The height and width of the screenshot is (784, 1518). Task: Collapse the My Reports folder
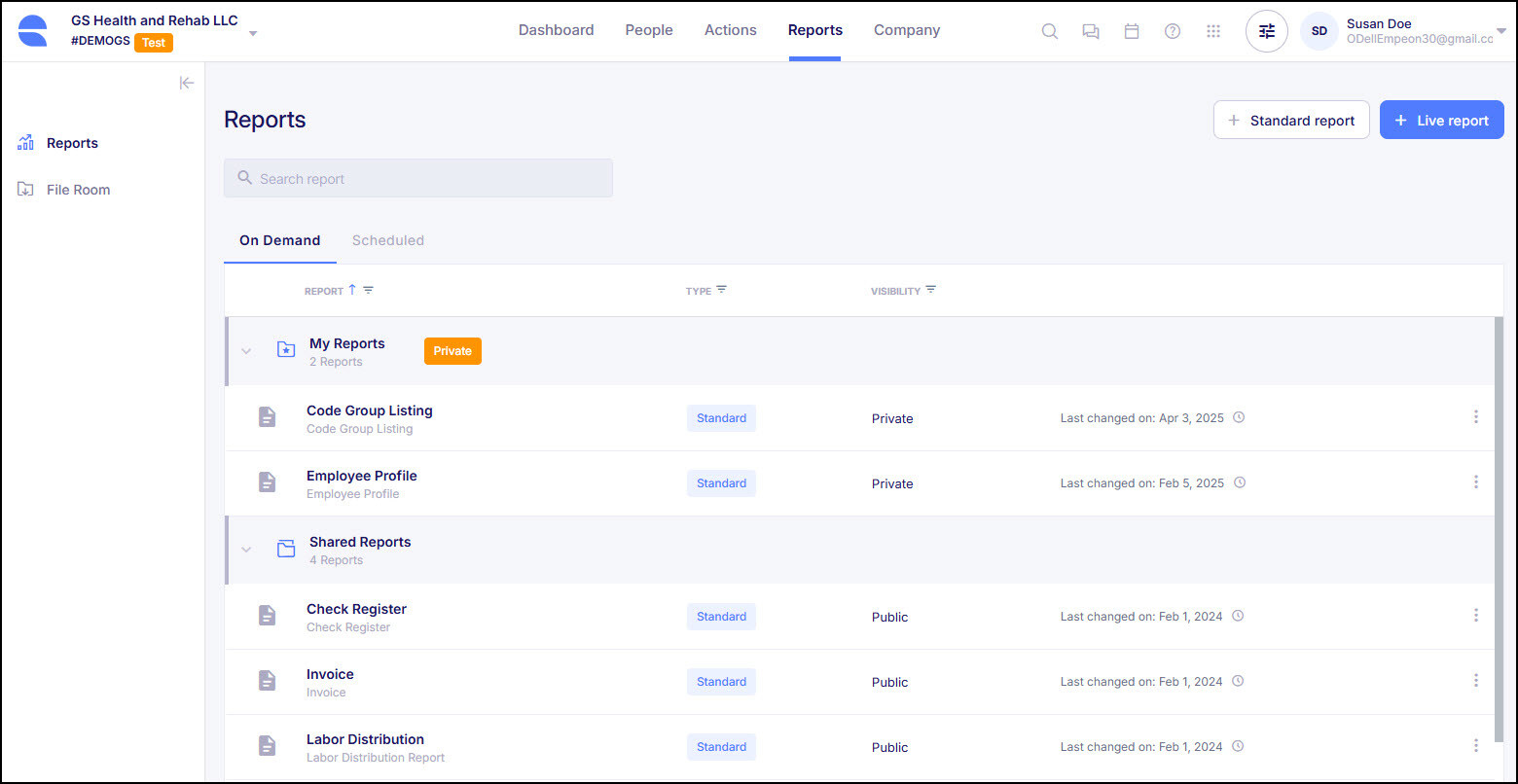[x=246, y=351]
